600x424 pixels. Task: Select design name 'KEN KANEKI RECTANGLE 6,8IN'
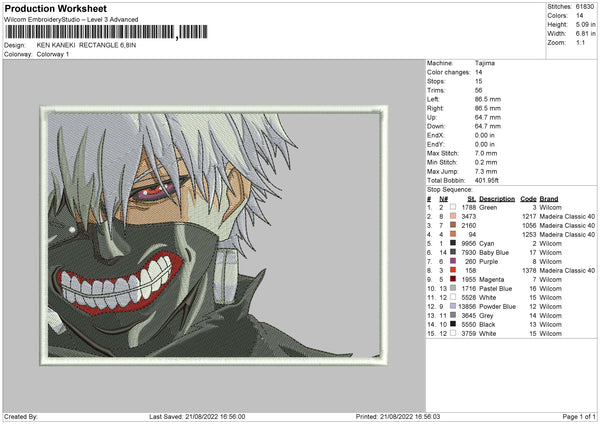pyautogui.click(x=86, y=45)
